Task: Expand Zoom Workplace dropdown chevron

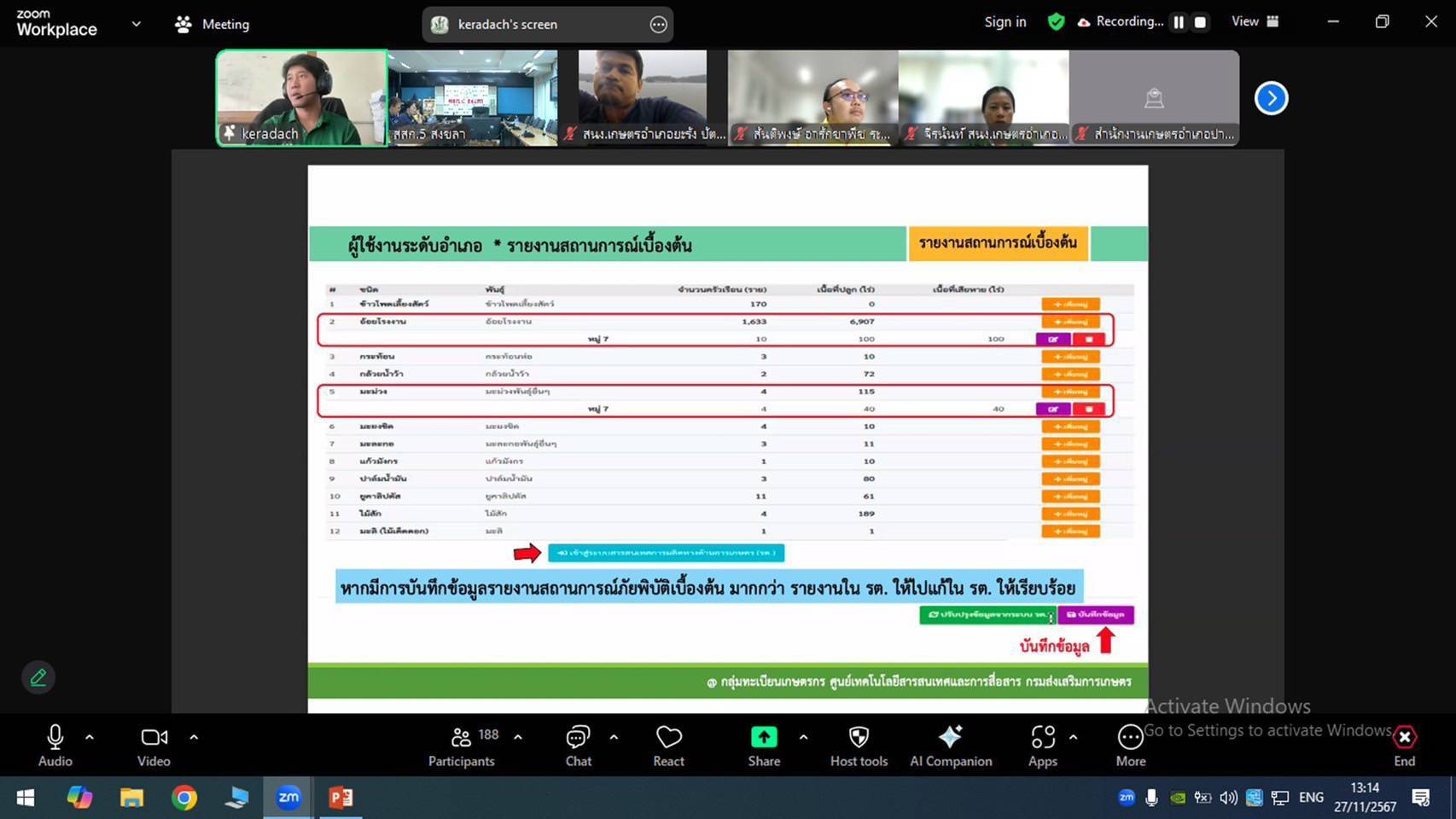Action: pyautogui.click(x=136, y=24)
